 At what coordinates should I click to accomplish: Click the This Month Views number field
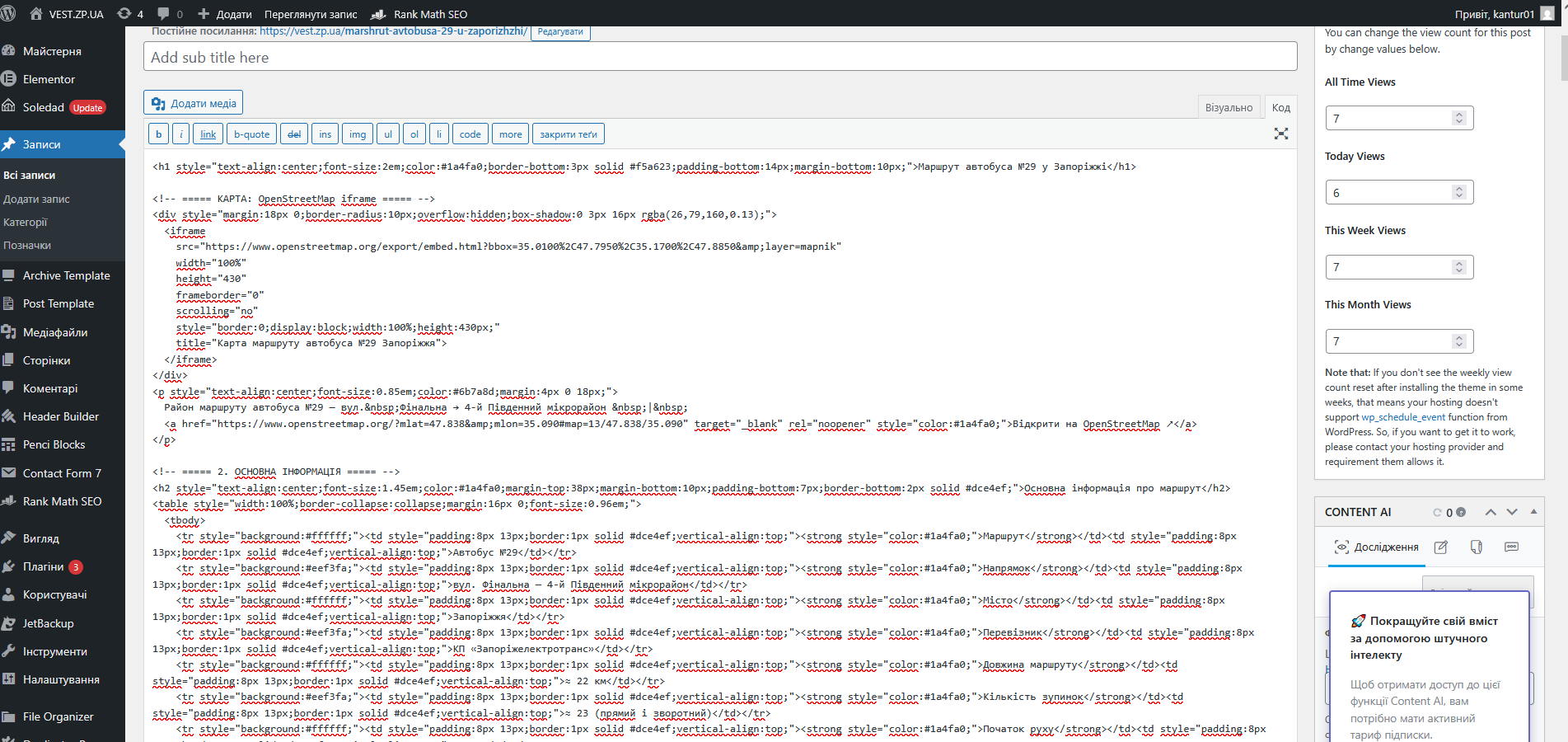[1399, 341]
